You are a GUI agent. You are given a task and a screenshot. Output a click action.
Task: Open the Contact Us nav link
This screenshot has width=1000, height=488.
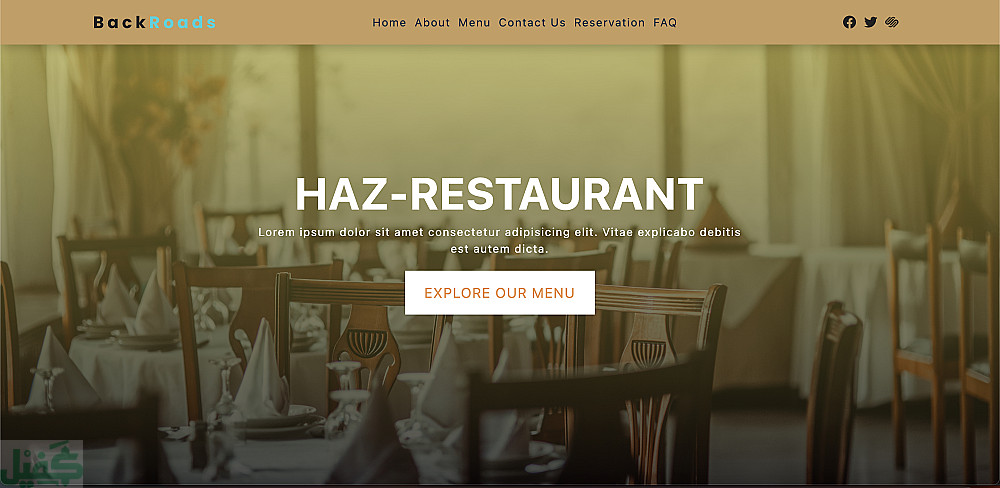[x=532, y=22]
